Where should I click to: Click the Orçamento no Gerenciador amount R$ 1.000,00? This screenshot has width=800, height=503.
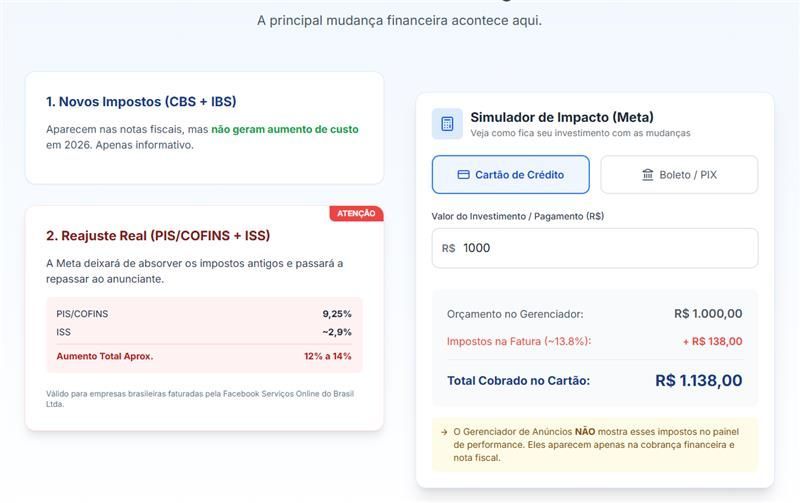click(708, 314)
